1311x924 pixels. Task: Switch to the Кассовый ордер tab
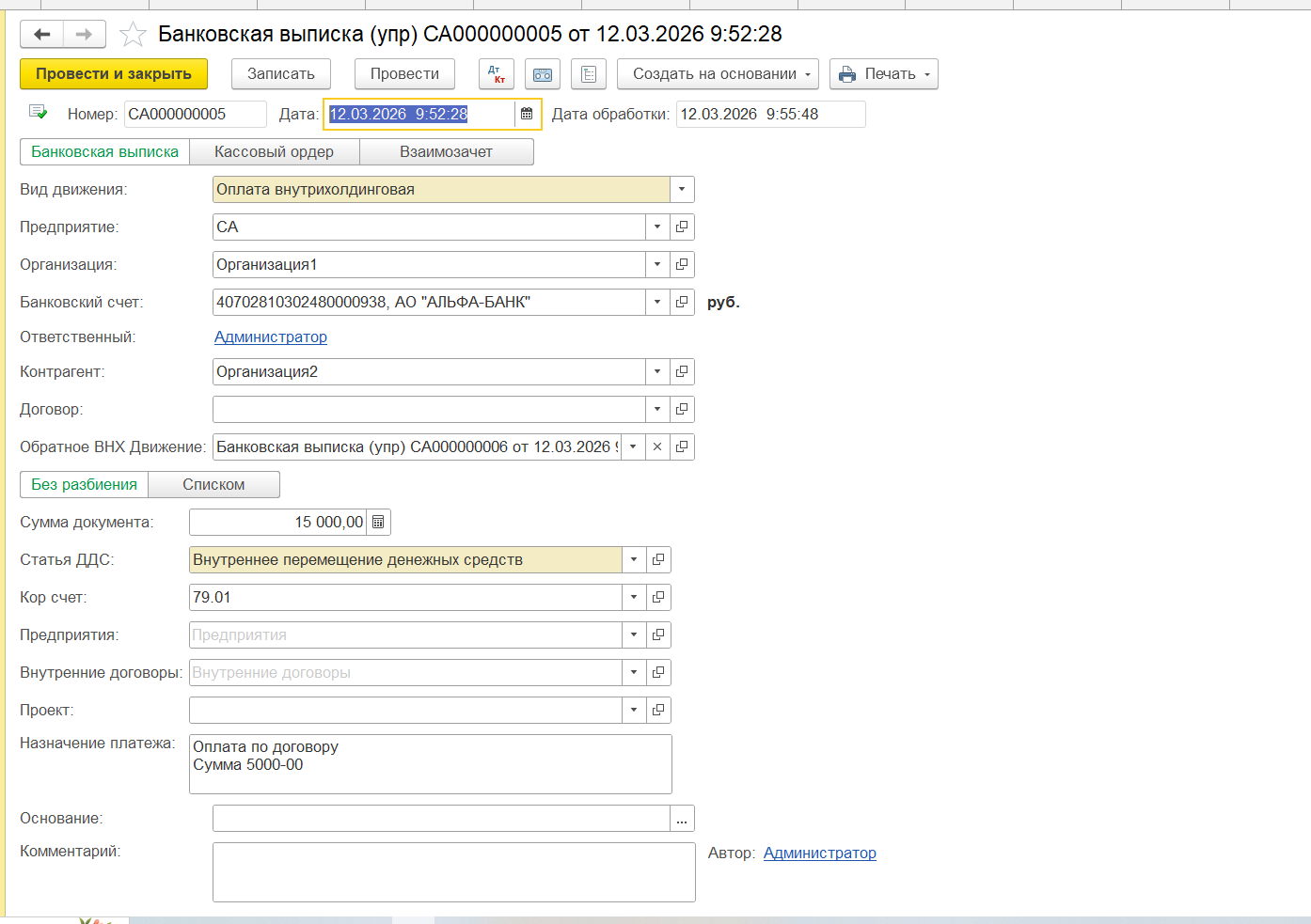coord(274,151)
